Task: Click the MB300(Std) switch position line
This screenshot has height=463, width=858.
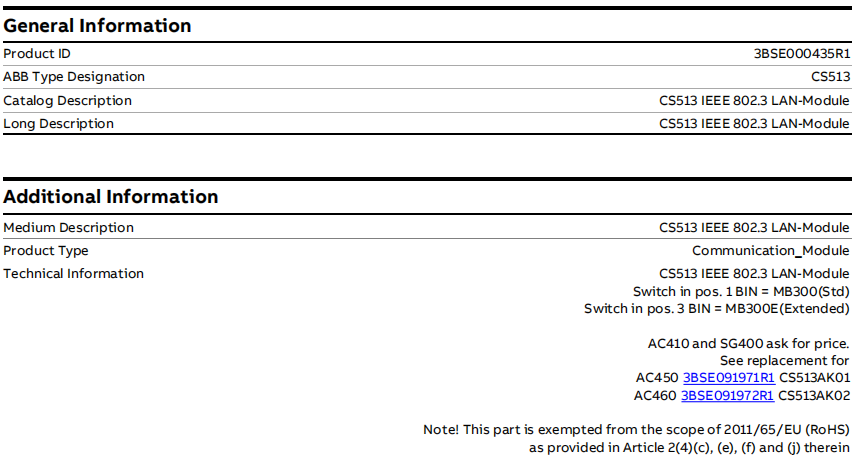Action: [x=740, y=291]
